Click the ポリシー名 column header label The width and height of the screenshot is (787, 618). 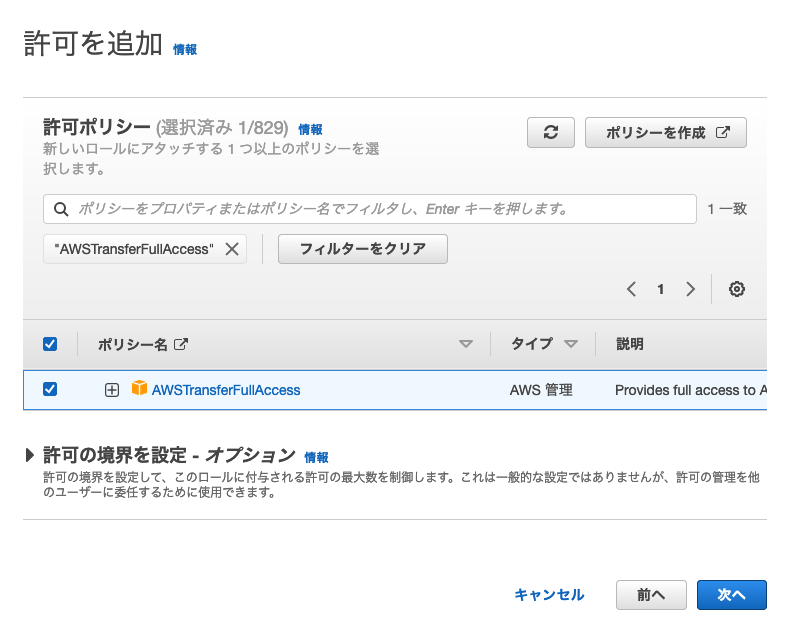pyautogui.click(x=133, y=344)
